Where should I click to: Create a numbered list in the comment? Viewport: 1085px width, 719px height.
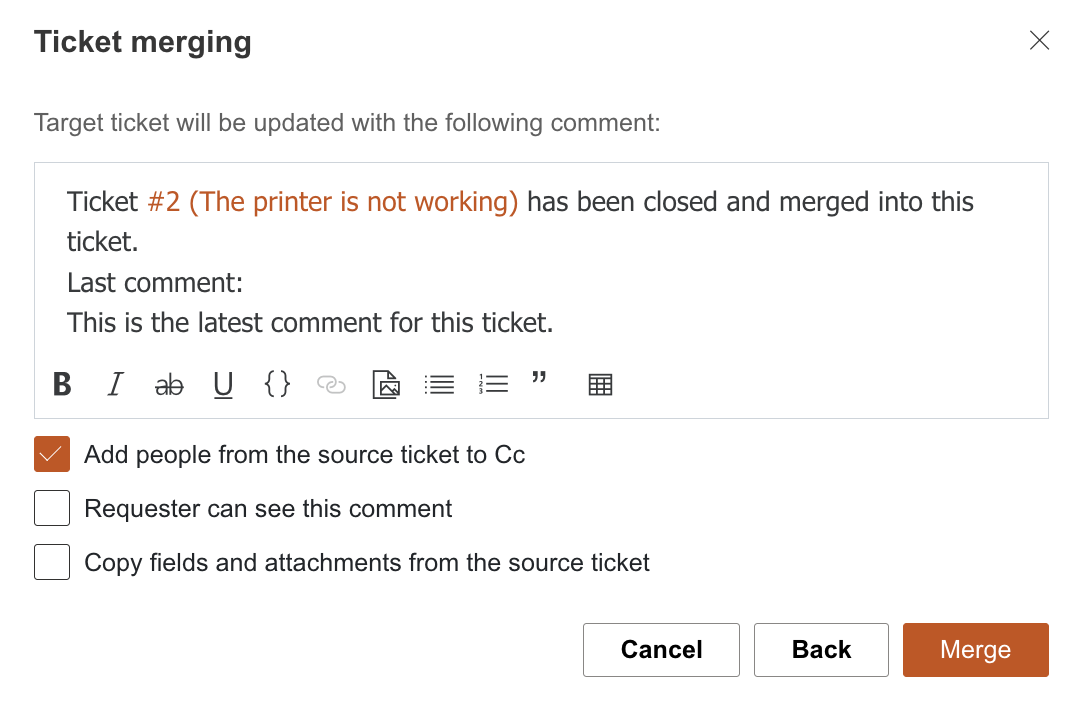[x=493, y=384]
